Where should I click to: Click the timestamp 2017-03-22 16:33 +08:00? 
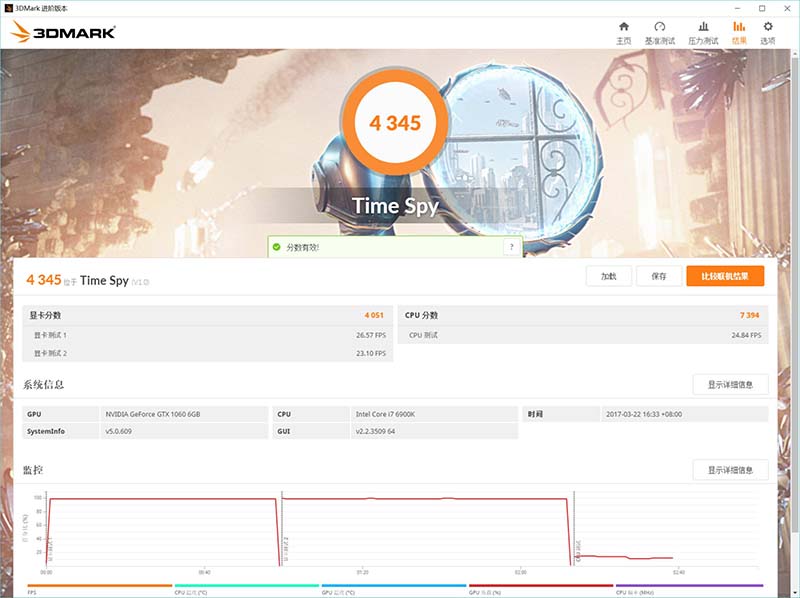(644, 414)
